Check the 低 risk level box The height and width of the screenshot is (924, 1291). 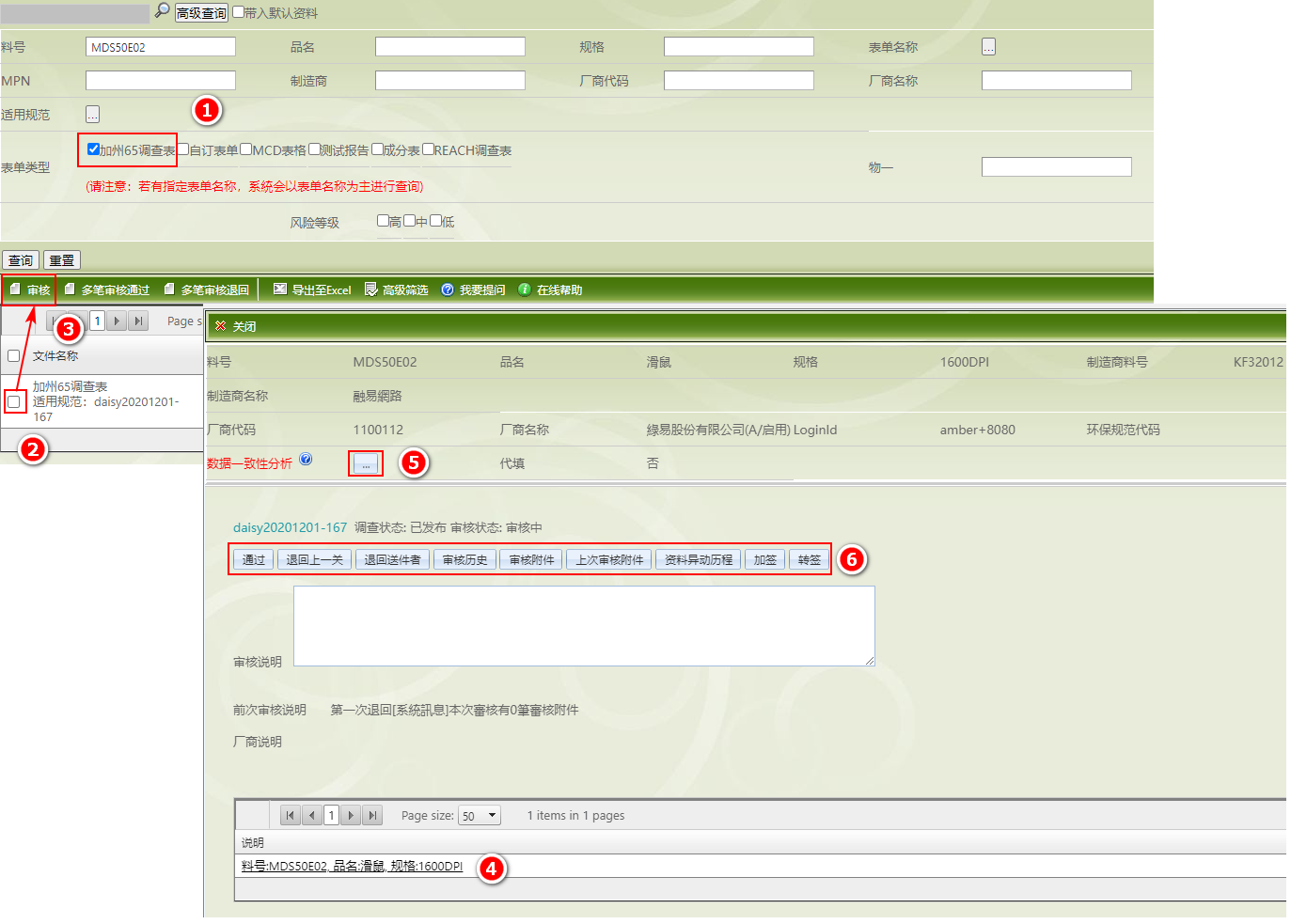click(435, 221)
